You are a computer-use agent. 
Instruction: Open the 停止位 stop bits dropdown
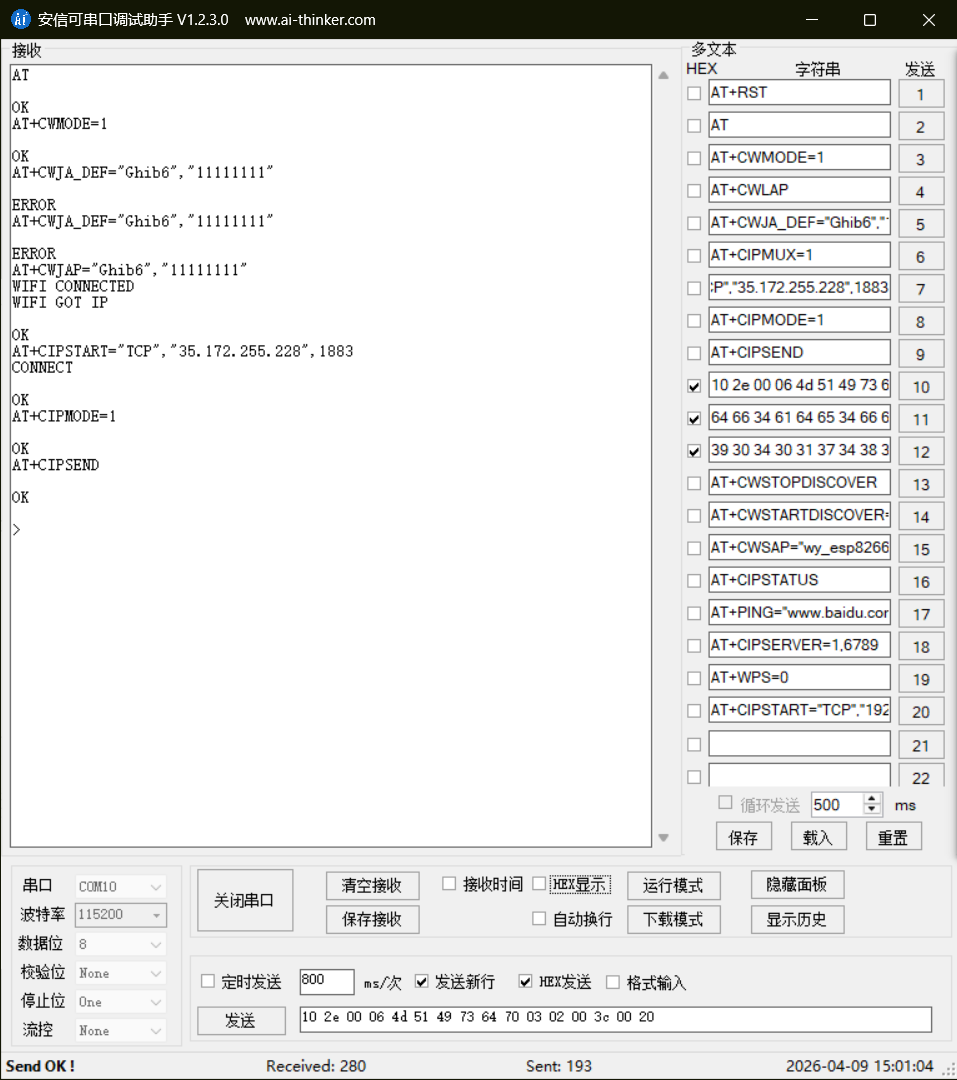(121, 1001)
